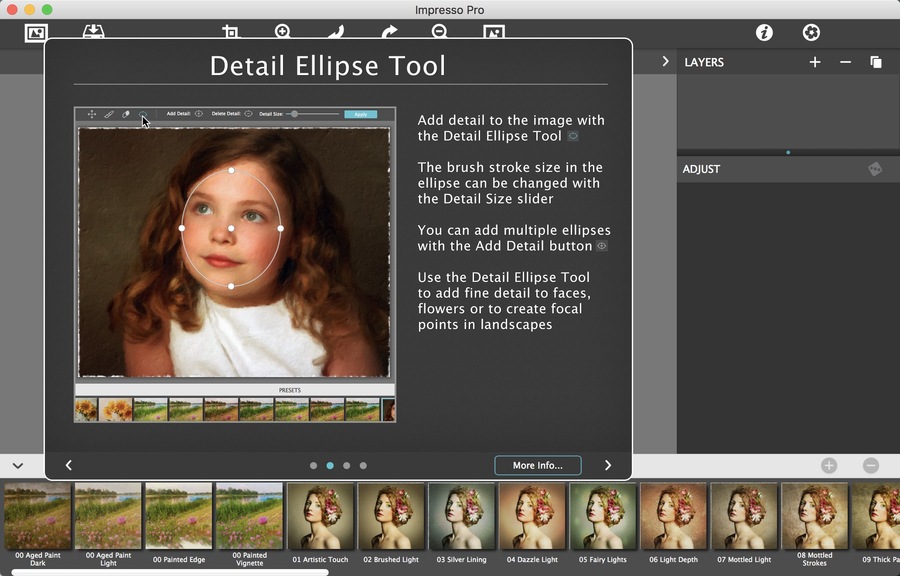
Task: Click the round lifebuoy icon next to info
Action: click(811, 33)
